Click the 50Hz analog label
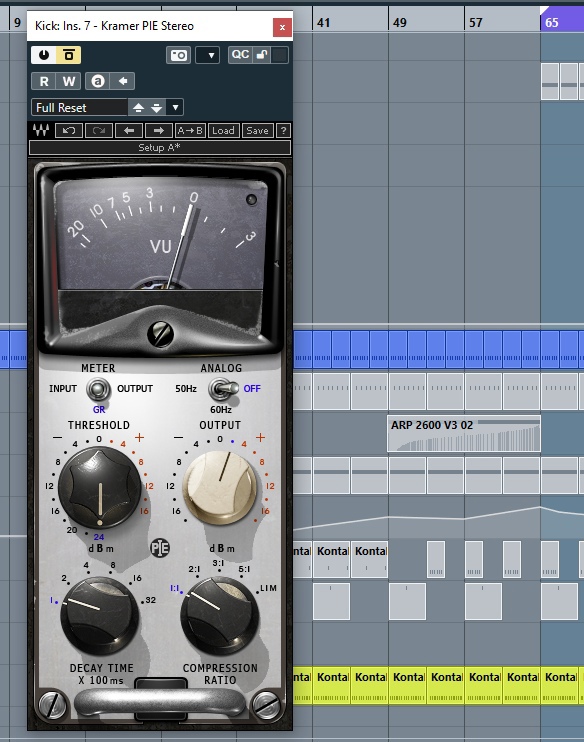The image size is (584, 742). 186,389
